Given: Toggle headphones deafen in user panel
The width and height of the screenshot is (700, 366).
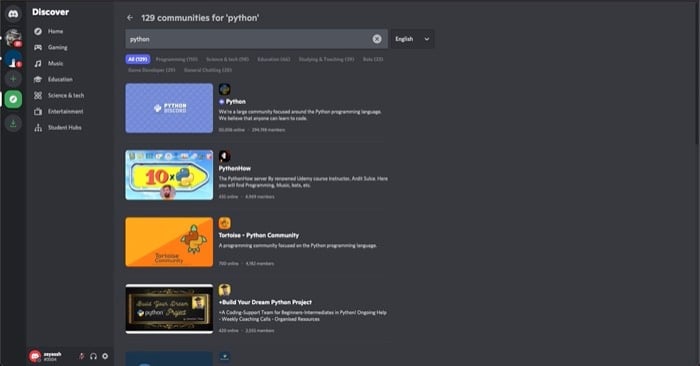Looking at the screenshot, I should (93, 356).
